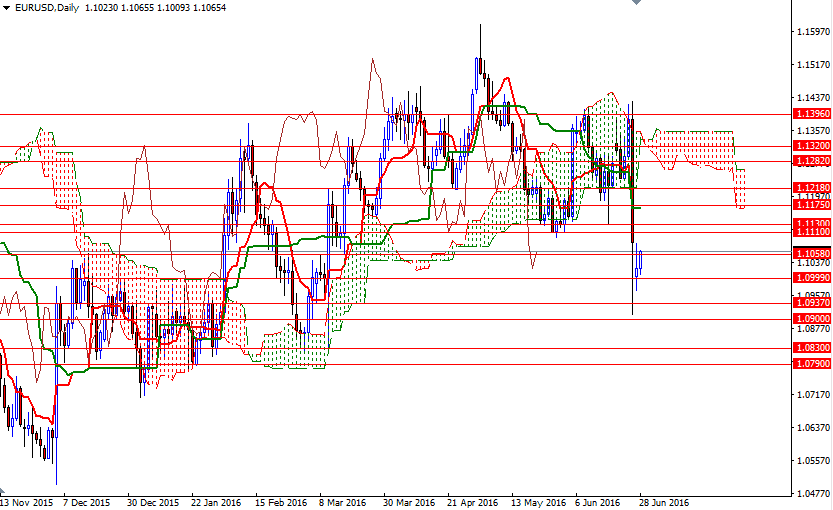Click the 30 Dec 2015 date marker
833x510 pixels.
pyautogui.click(x=153, y=502)
